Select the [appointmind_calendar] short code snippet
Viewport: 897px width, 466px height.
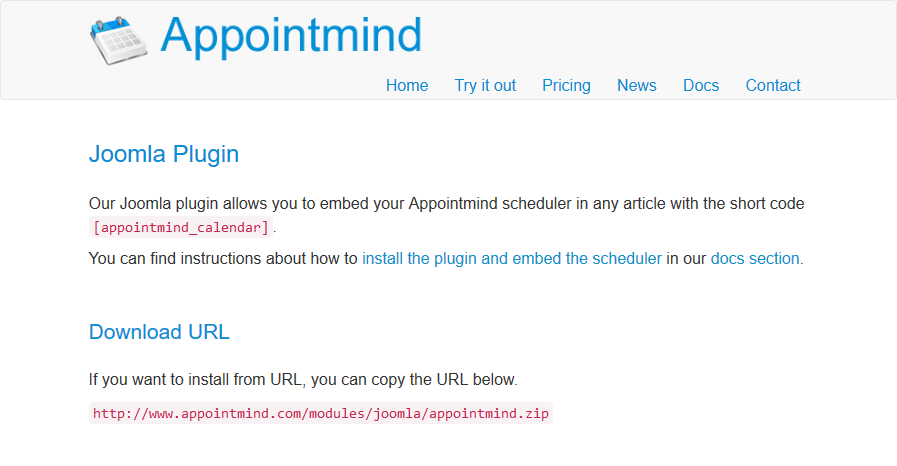181,228
